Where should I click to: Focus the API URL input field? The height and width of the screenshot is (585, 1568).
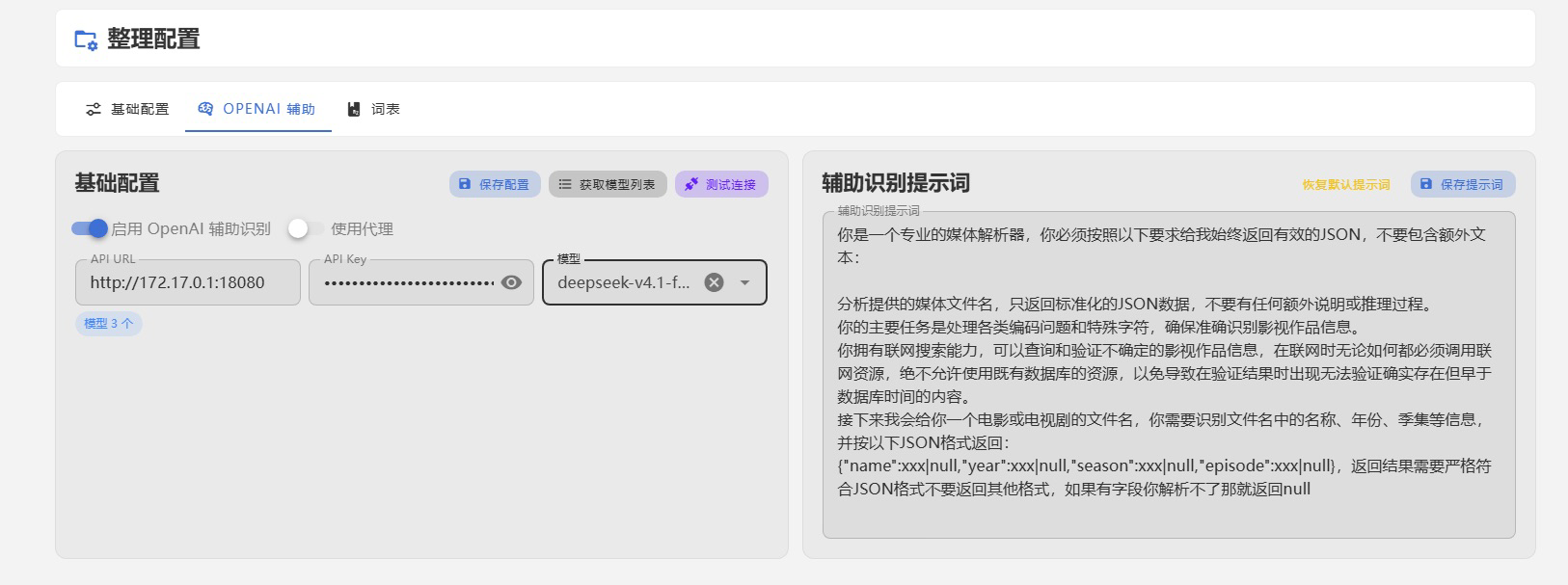click(188, 282)
